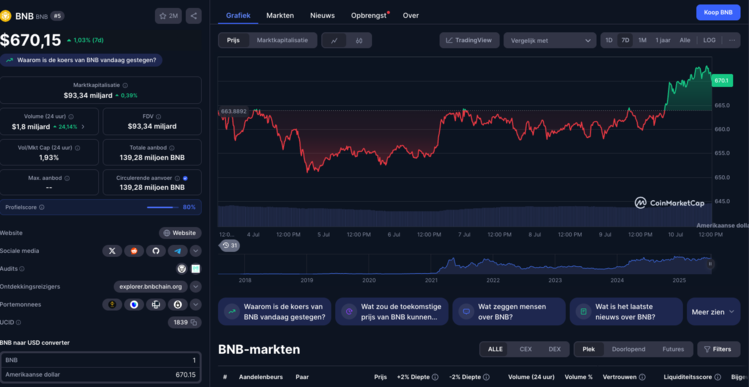Click the Koop BNB button
Image resolution: width=749 pixels, height=387 pixels.
pyautogui.click(x=718, y=12)
